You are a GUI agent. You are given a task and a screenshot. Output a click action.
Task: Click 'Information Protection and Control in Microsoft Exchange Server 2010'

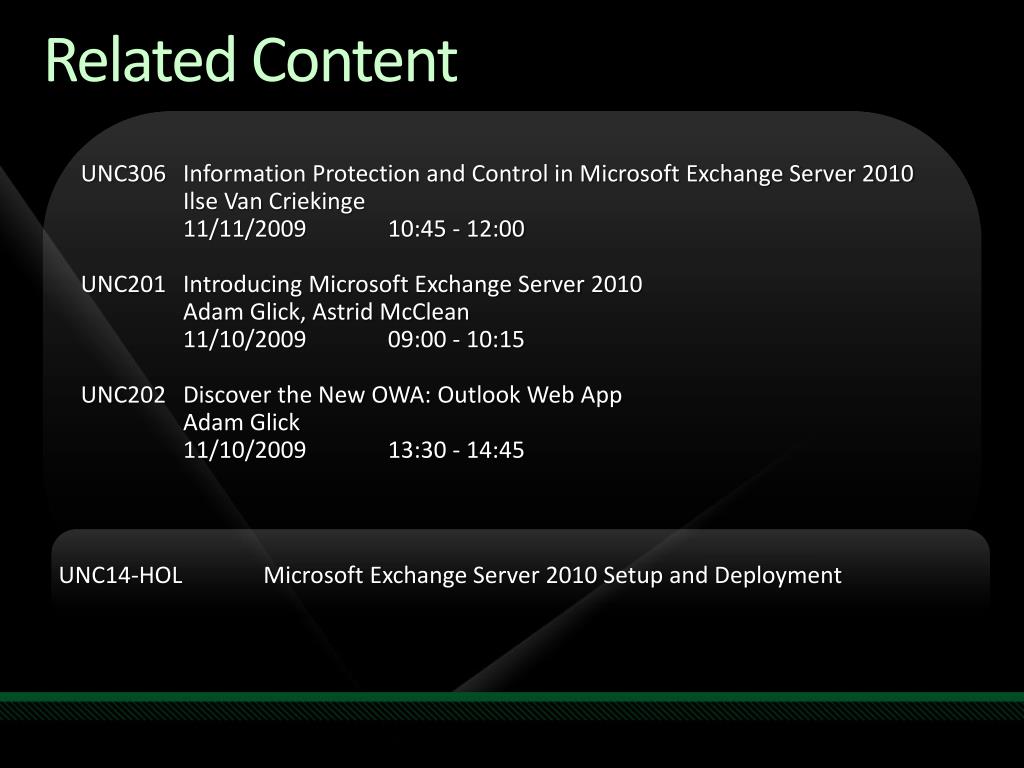click(548, 174)
